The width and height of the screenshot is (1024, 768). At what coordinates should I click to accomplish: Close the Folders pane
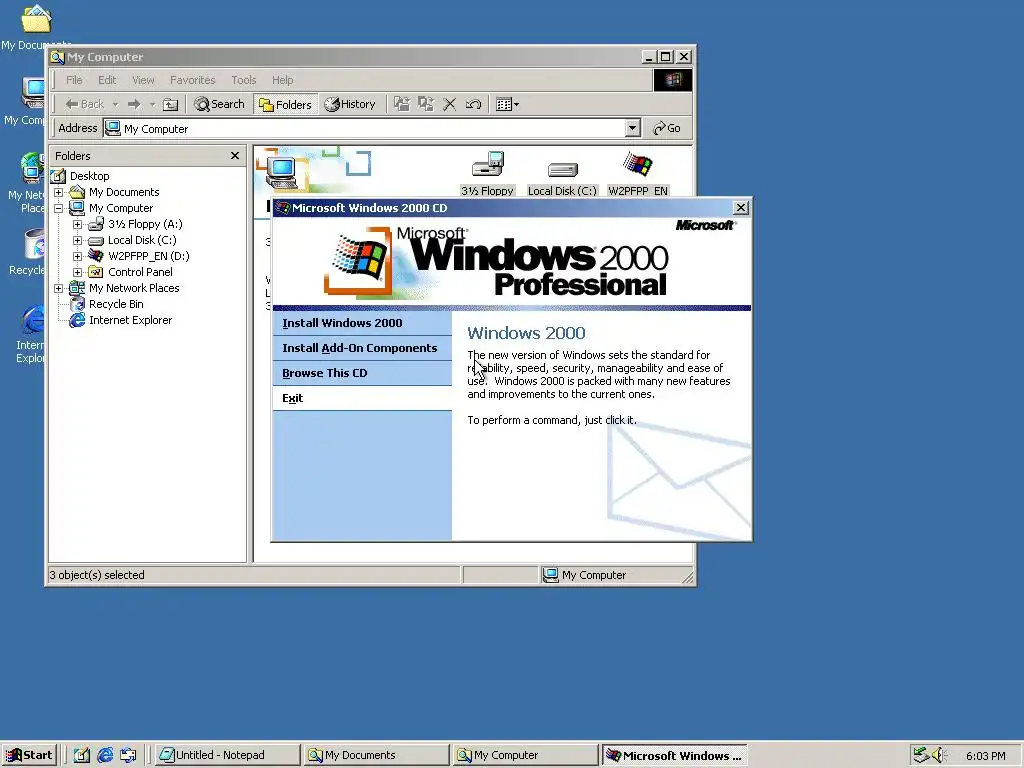[235, 155]
